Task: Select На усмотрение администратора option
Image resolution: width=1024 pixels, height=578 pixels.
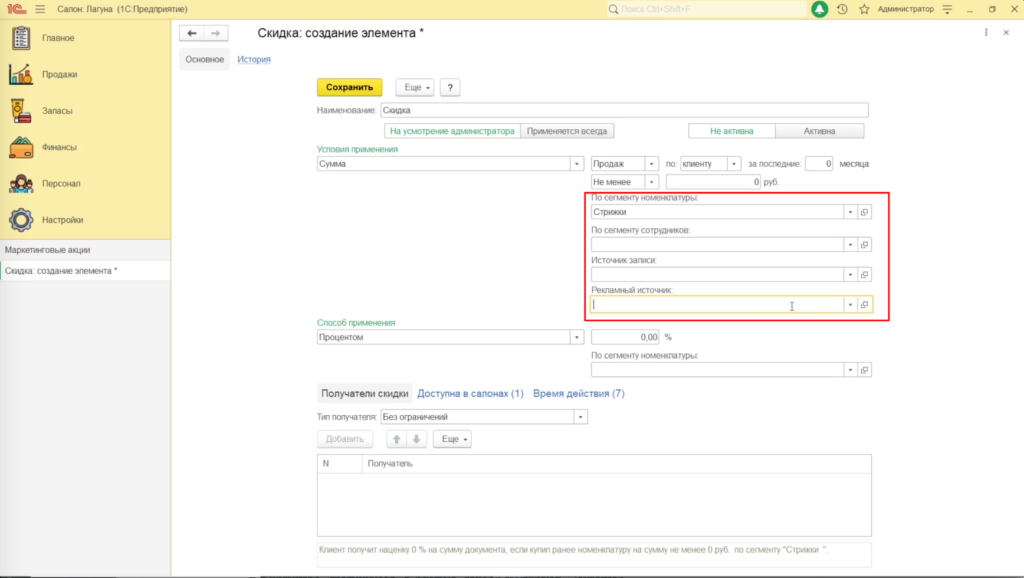Action: (x=452, y=131)
